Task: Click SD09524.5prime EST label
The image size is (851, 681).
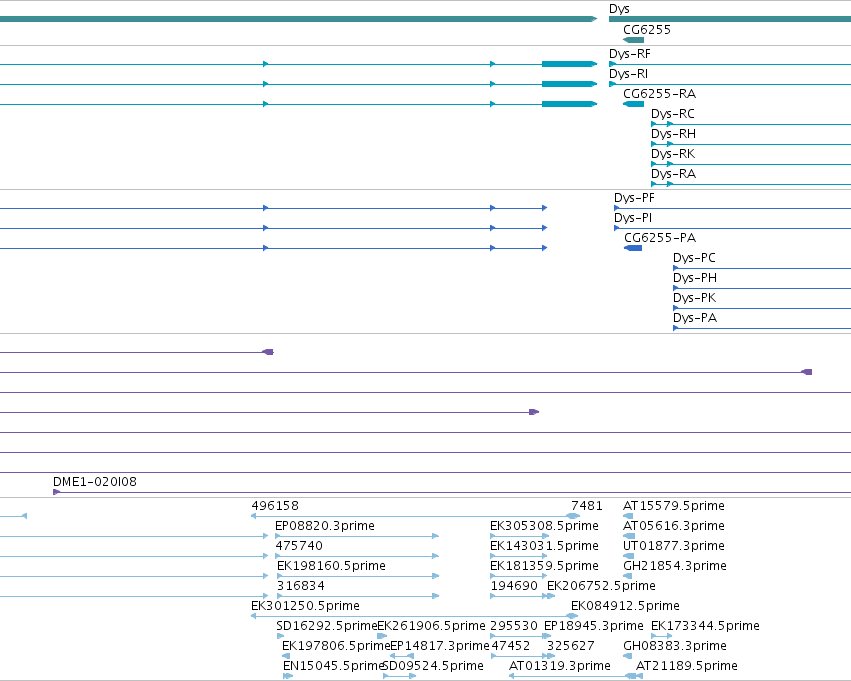Action: click(434, 666)
